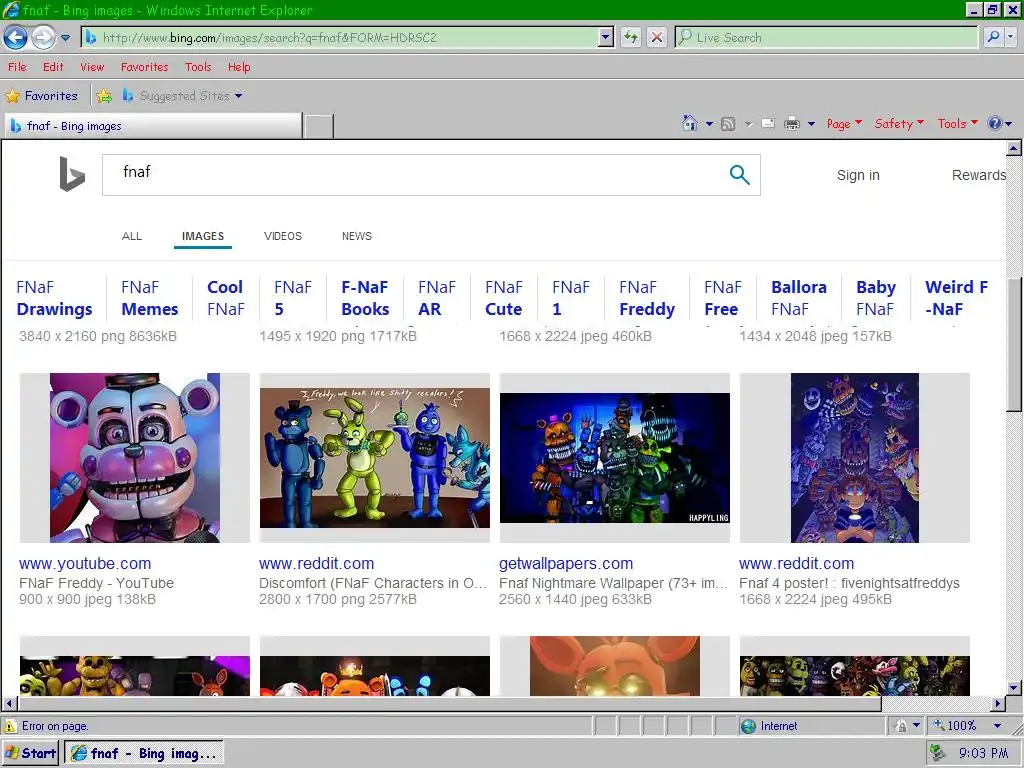Open the Fnaf Nightmare Wallpaper thumbnail

[x=615, y=458]
